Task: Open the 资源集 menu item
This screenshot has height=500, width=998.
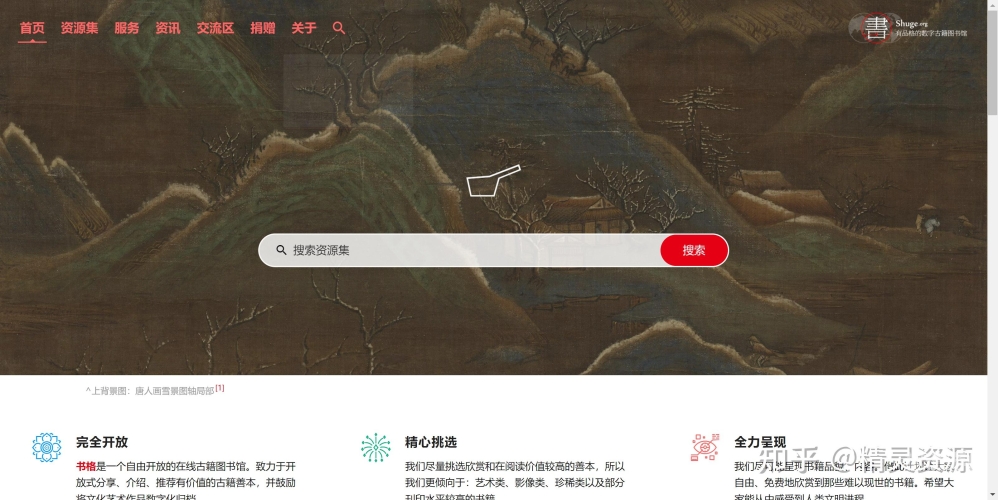Action: [80, 28]
